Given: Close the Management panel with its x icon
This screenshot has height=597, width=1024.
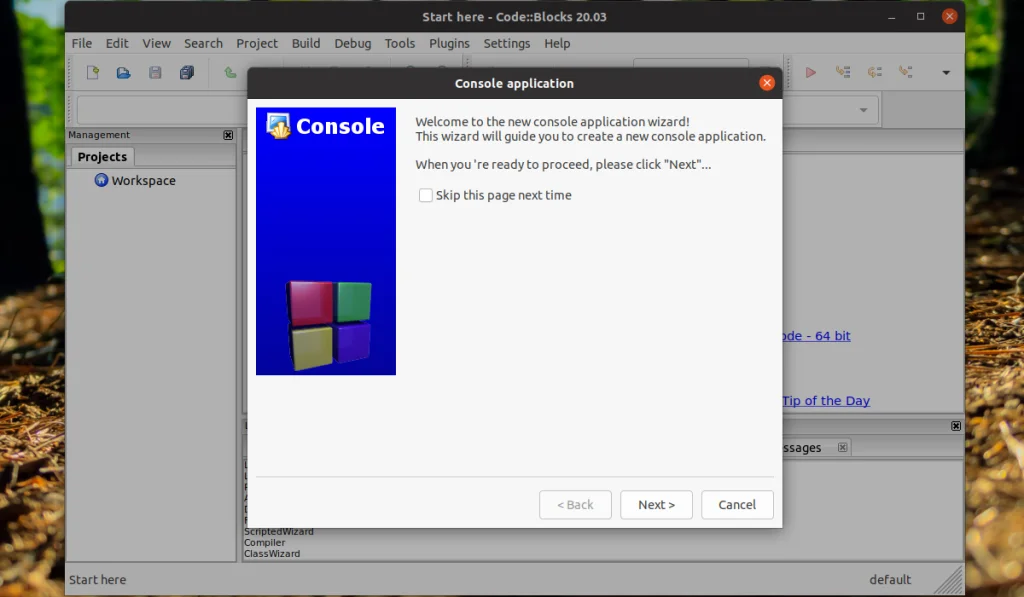Looking at the screenshot, I should [x=228, y=135].
